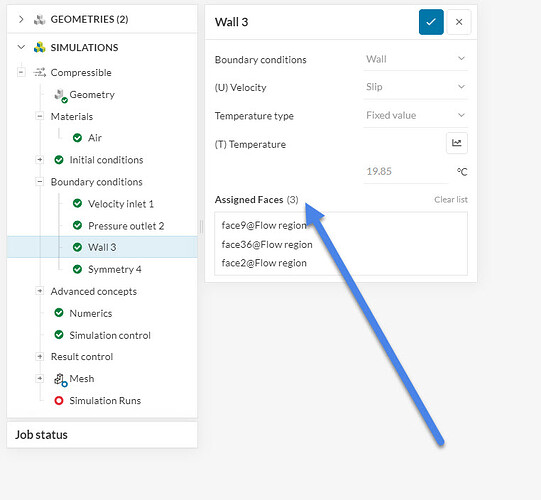
Task: Select Velocity inlet 1 boundary condition
Action: pos(120,204)
